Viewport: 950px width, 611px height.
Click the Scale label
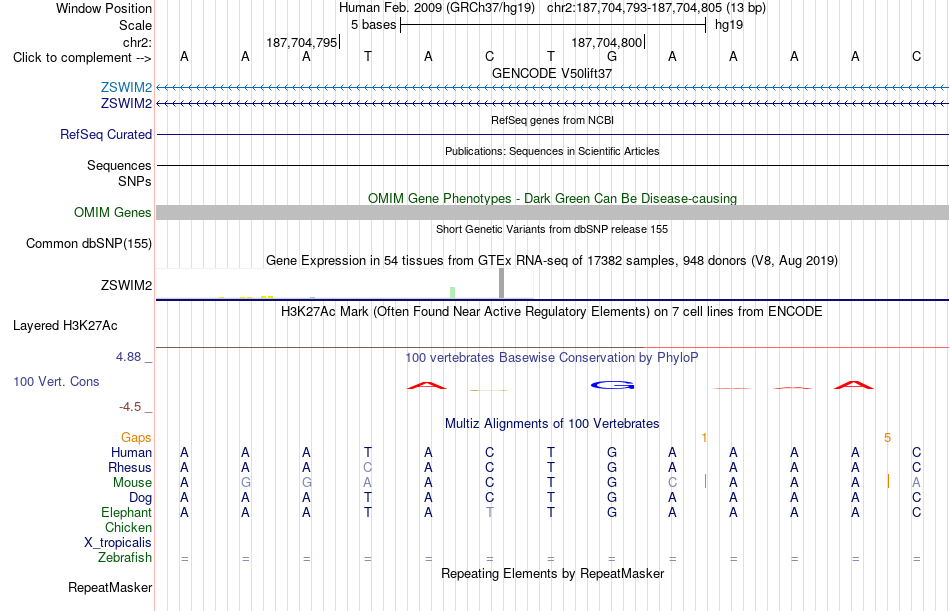click(135, 25)
